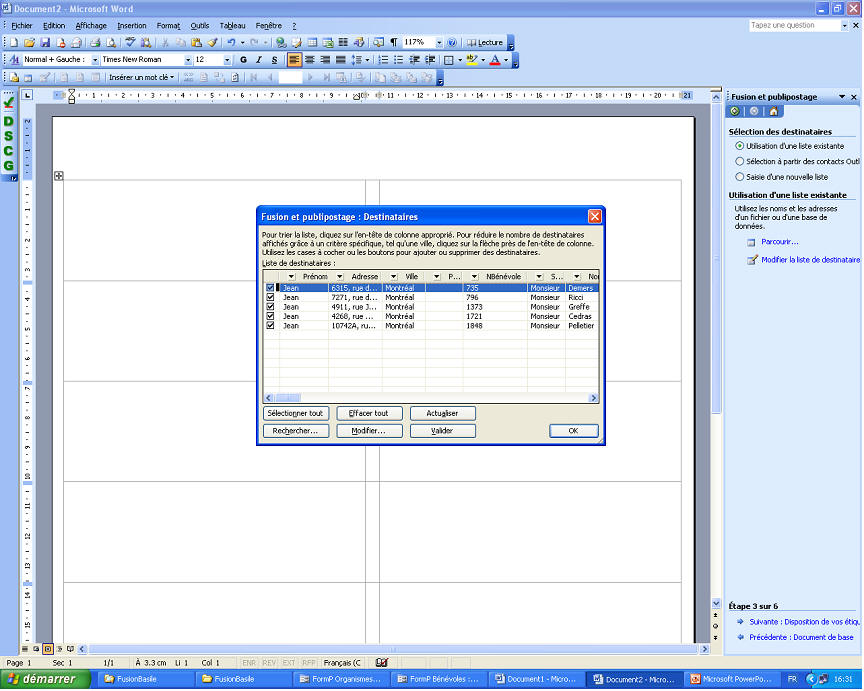The image size is (864, 691).
Task: Uncheck recipient 1721 Cedras
Action: click(270, 316)
